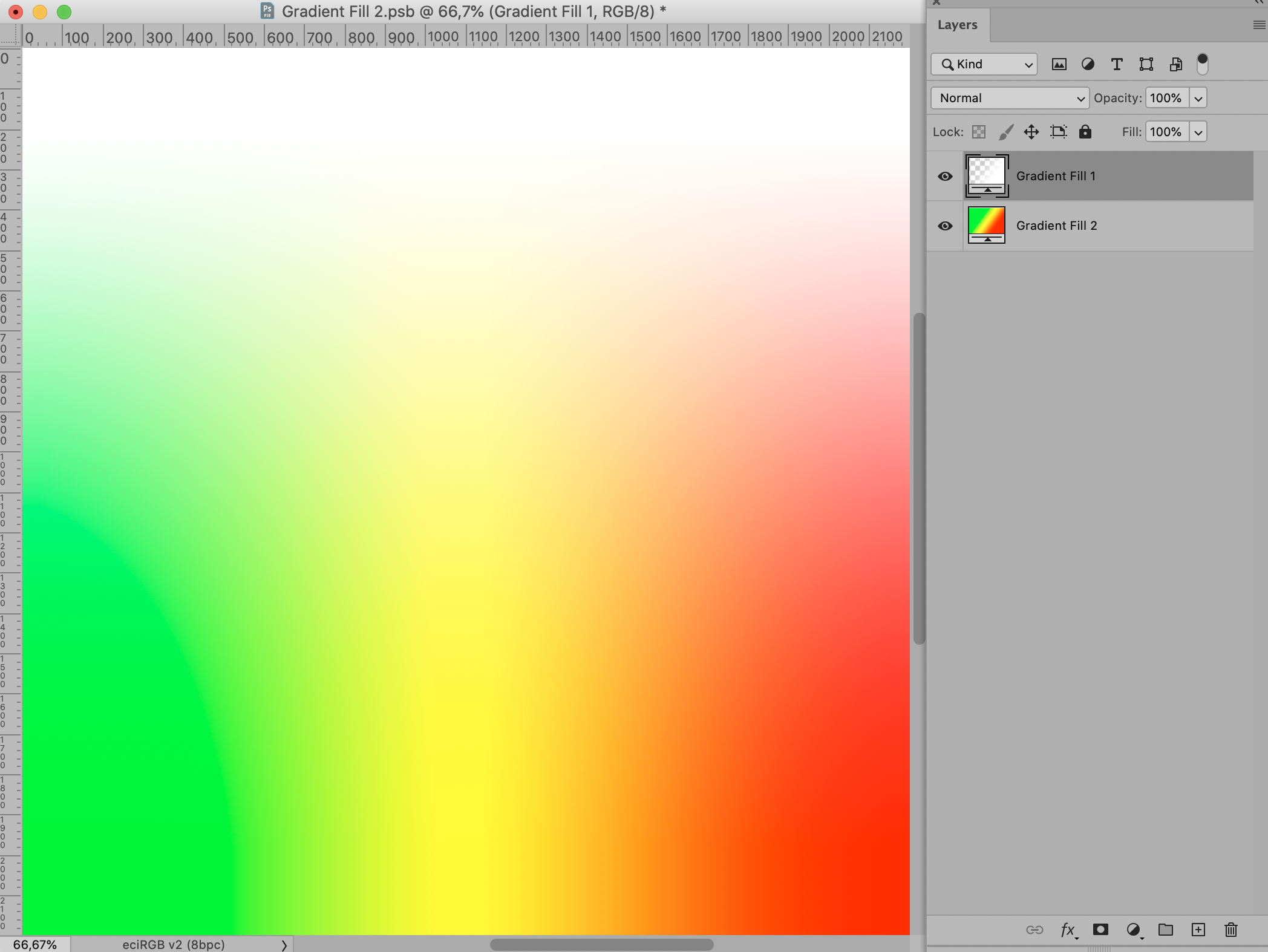Open the Layers panel flyout menu
The height and width of the screenshot is (952, 1268).
(x=1259, y=25)
